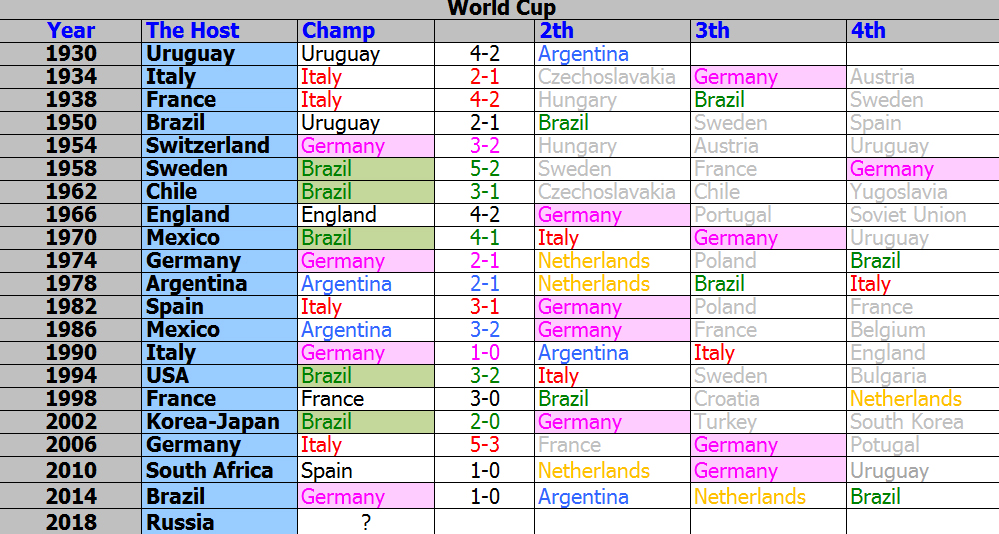Click the Year column header
This screenshot has height=534, width=999.
click(71, 31)
